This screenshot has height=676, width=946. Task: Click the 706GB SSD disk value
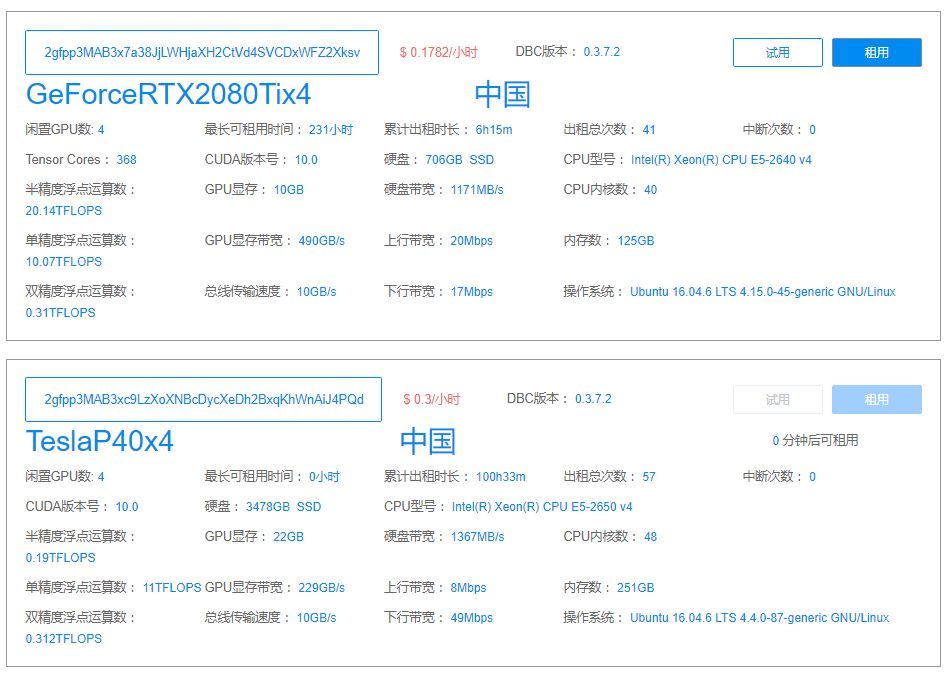[x=460, y=160]
